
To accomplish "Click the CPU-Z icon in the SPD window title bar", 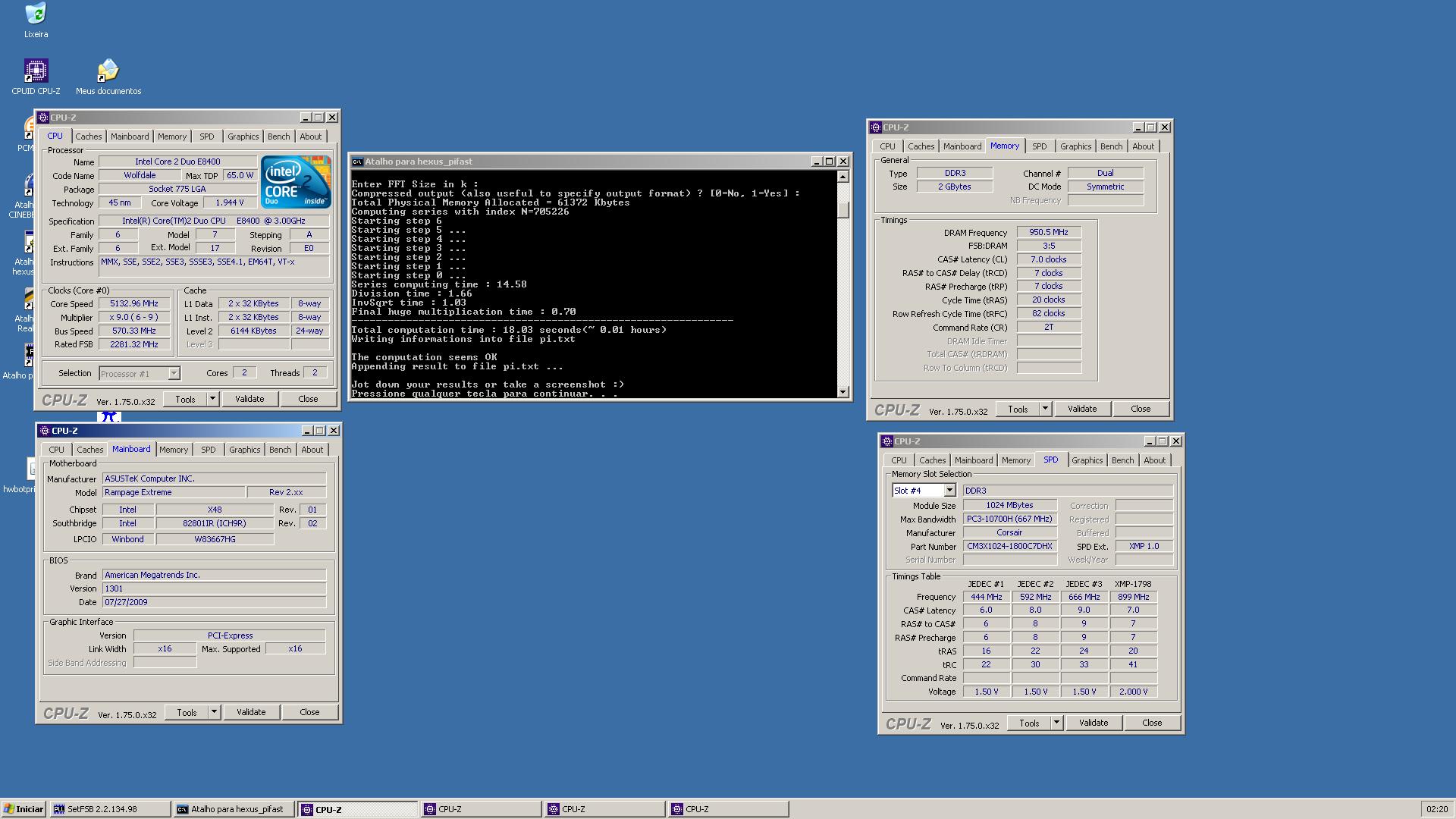I will pyautogui.click(x=887, y=441).
